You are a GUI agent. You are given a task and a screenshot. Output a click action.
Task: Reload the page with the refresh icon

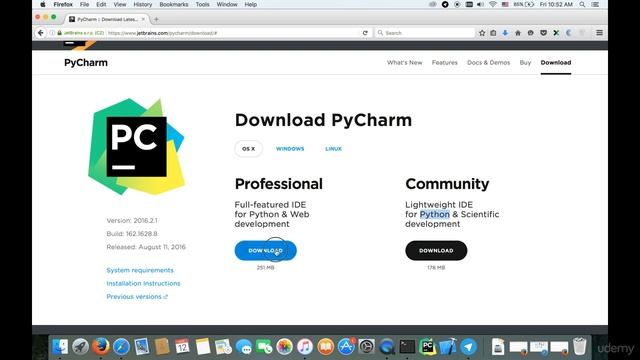tap(365, 33)
